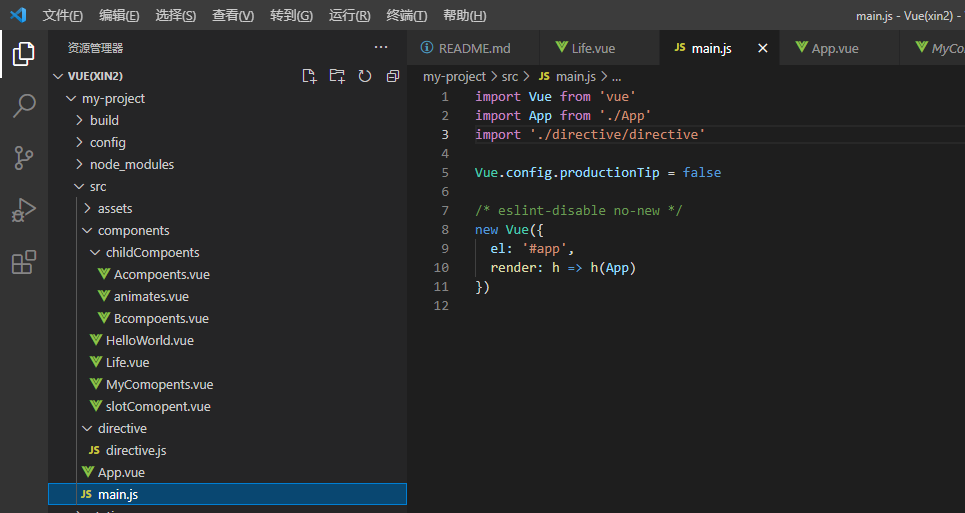965x513 pixels.
Task: Expand the assets folder
Action: click(87, 209)
